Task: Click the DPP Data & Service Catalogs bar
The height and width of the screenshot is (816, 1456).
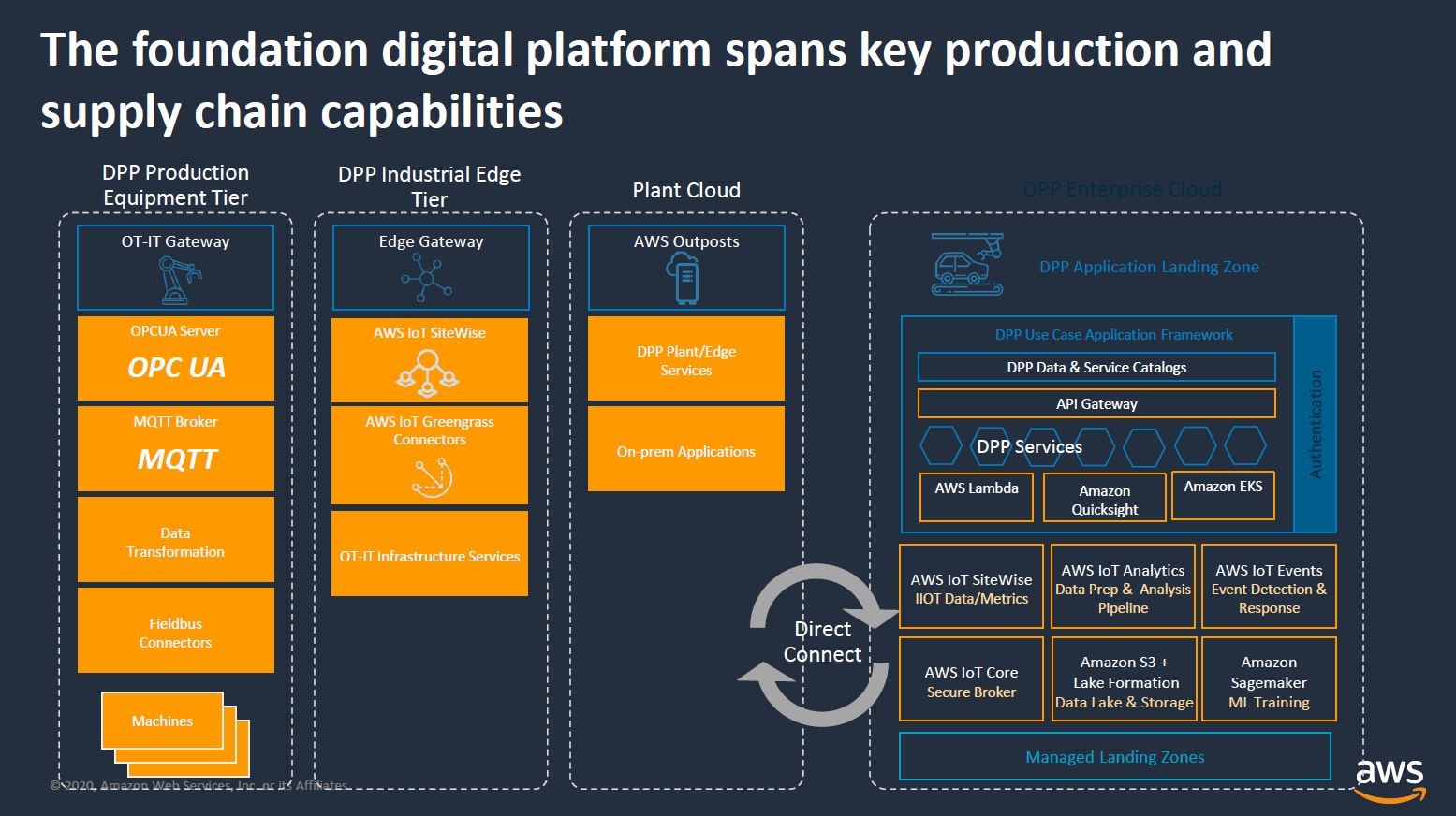Action: (x=1096, y=367)
